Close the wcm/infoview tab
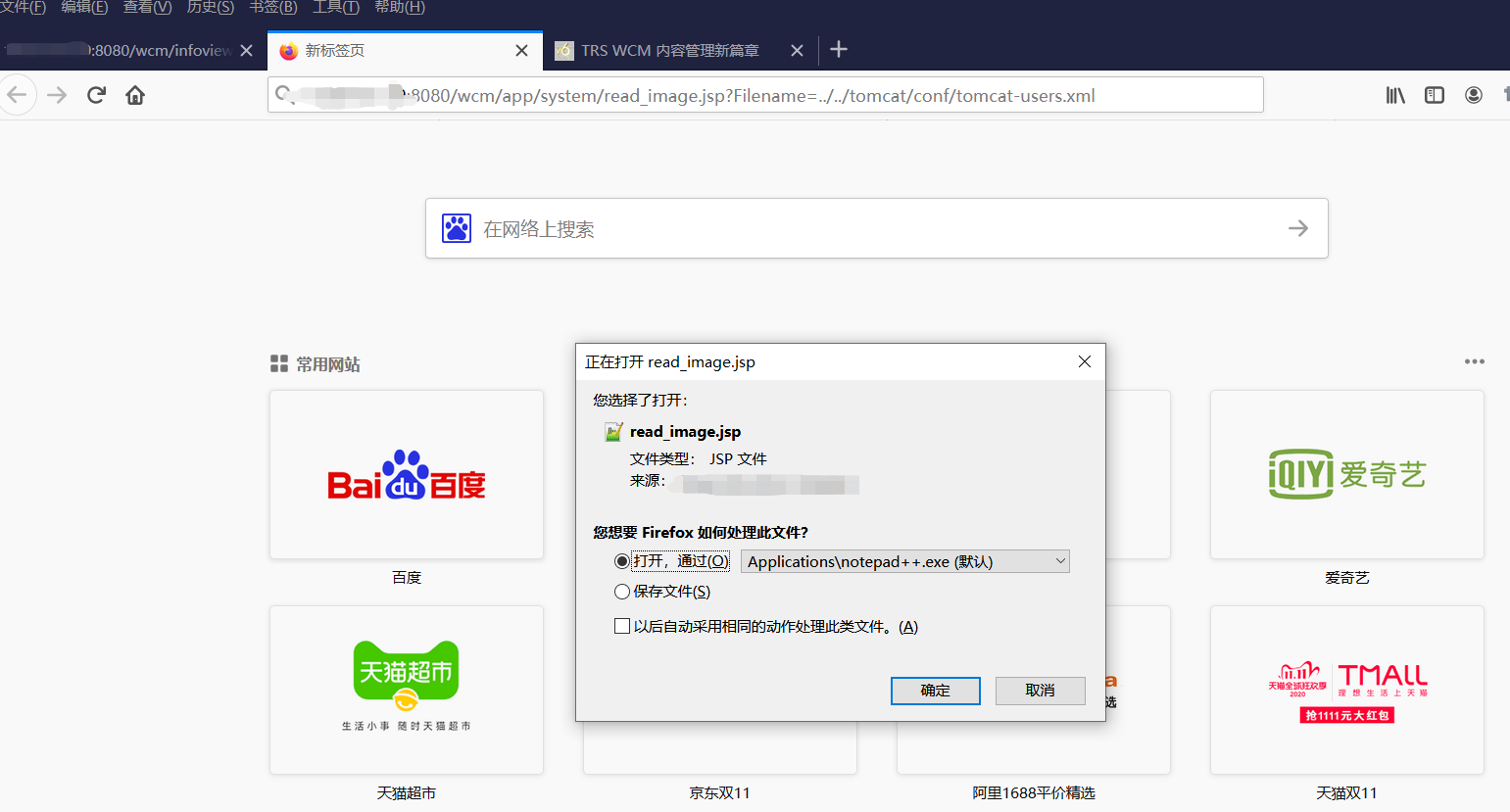 pos(247,50)
